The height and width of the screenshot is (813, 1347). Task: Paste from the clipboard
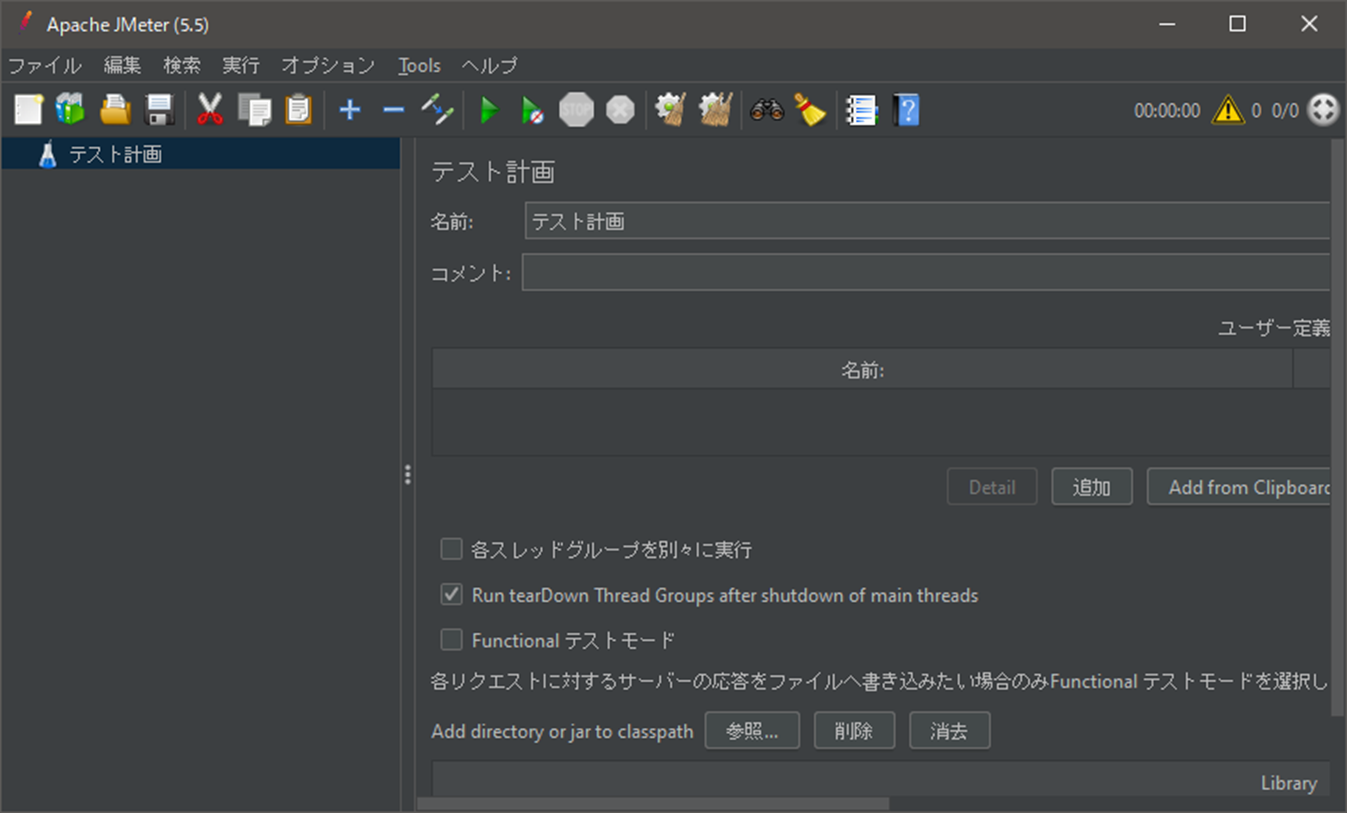point(297,110)
